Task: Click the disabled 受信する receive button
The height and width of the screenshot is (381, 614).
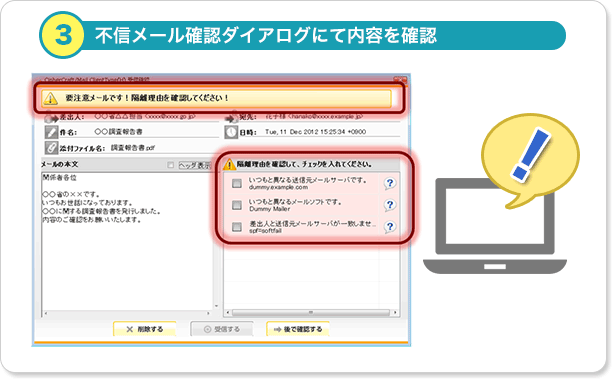Action: point(222,329)
